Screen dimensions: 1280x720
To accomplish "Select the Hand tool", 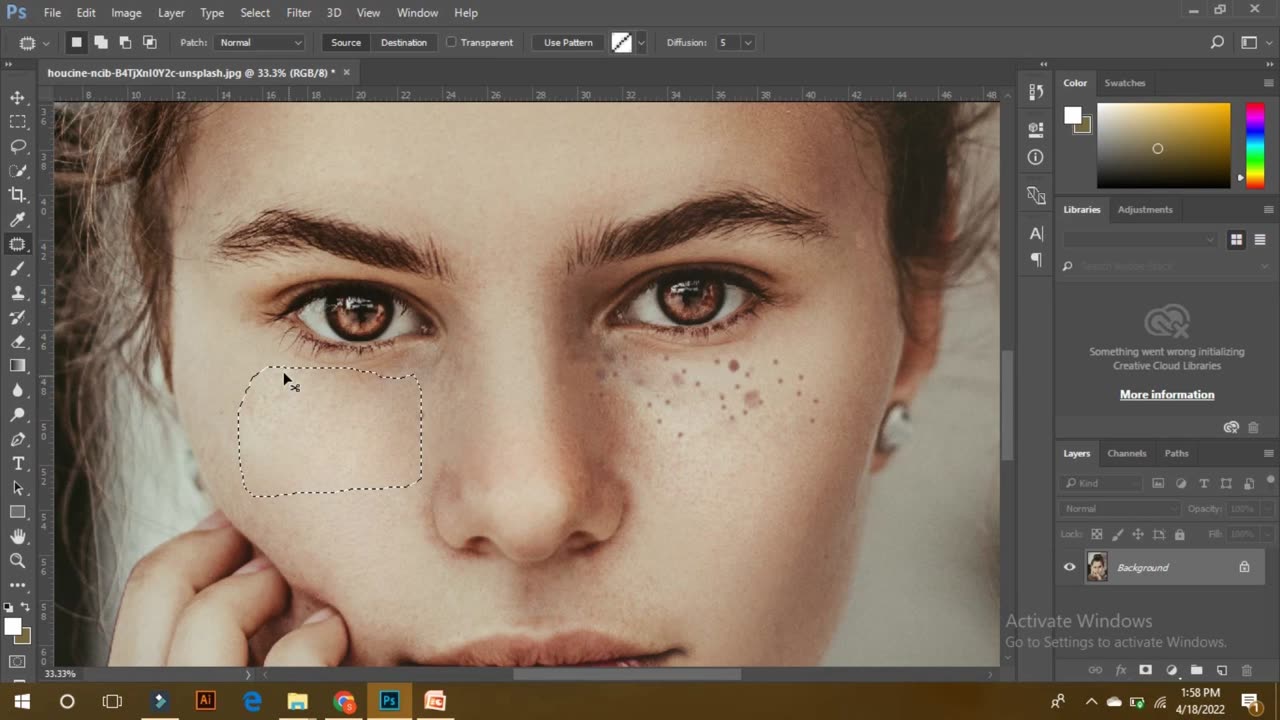I will tap(18, 537).
